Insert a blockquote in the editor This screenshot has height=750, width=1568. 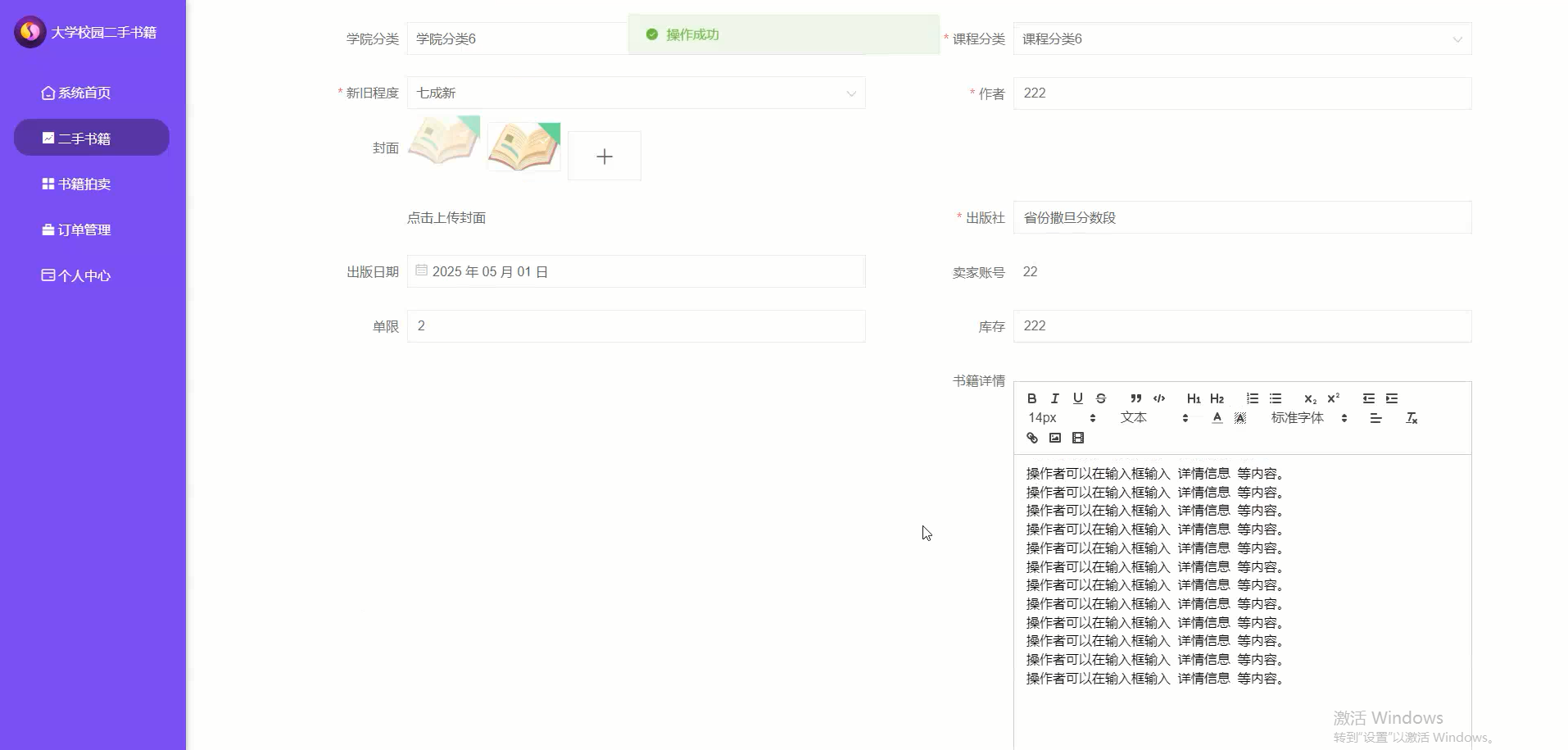point(1135,398)
